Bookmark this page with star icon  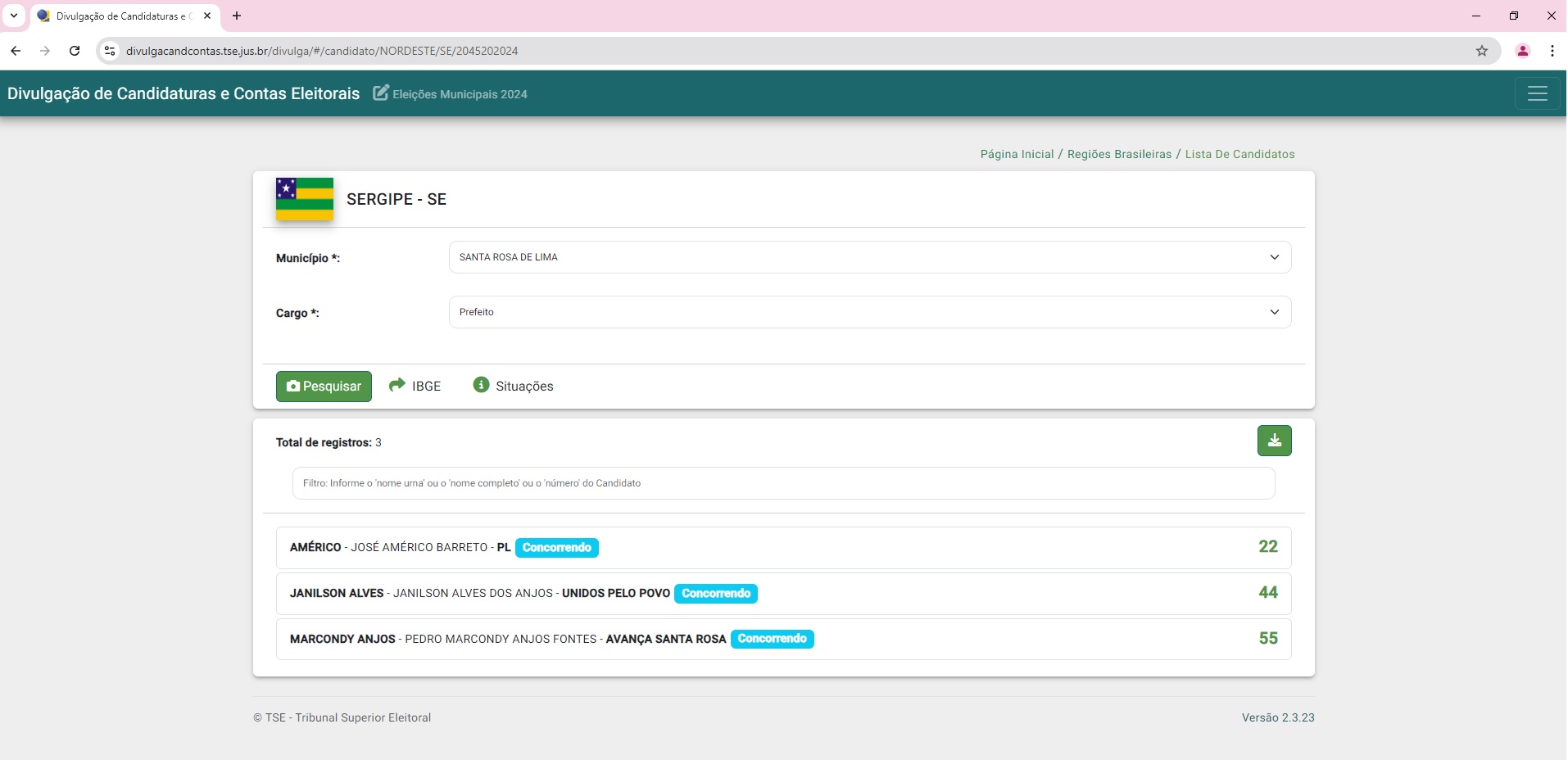(x=1482, y=51)
